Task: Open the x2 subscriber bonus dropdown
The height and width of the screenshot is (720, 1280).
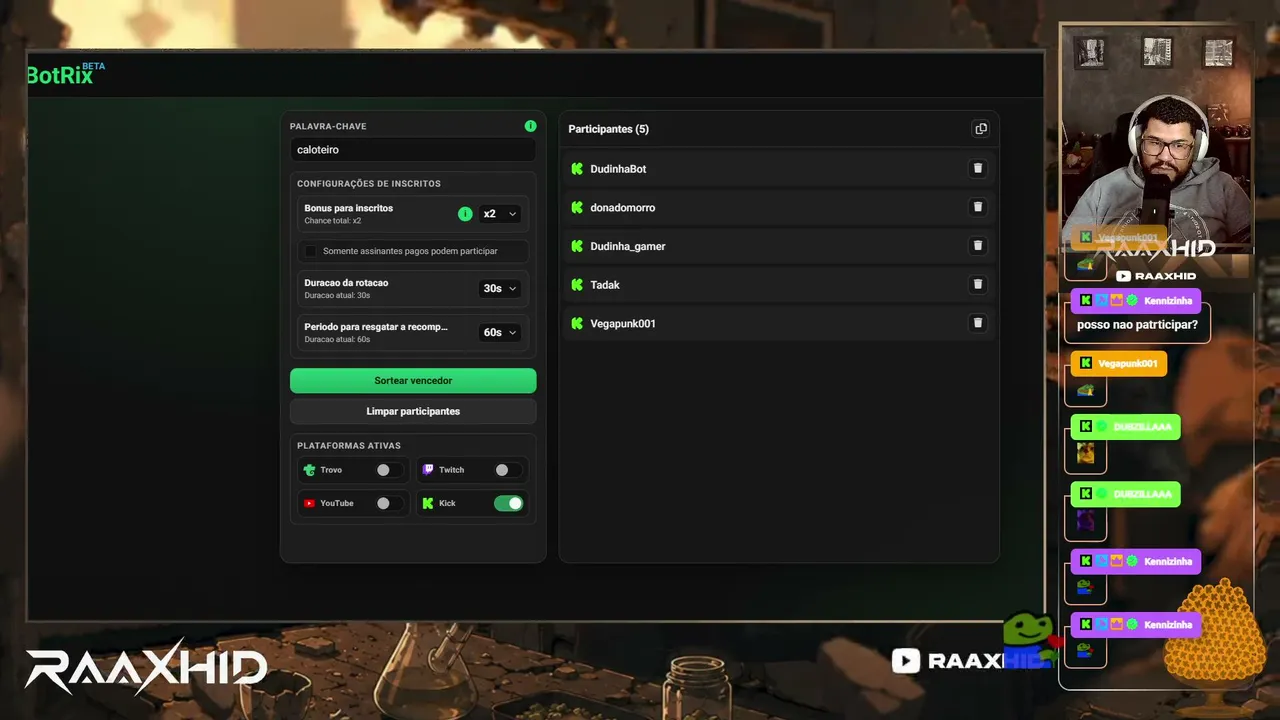Action: 500,214
